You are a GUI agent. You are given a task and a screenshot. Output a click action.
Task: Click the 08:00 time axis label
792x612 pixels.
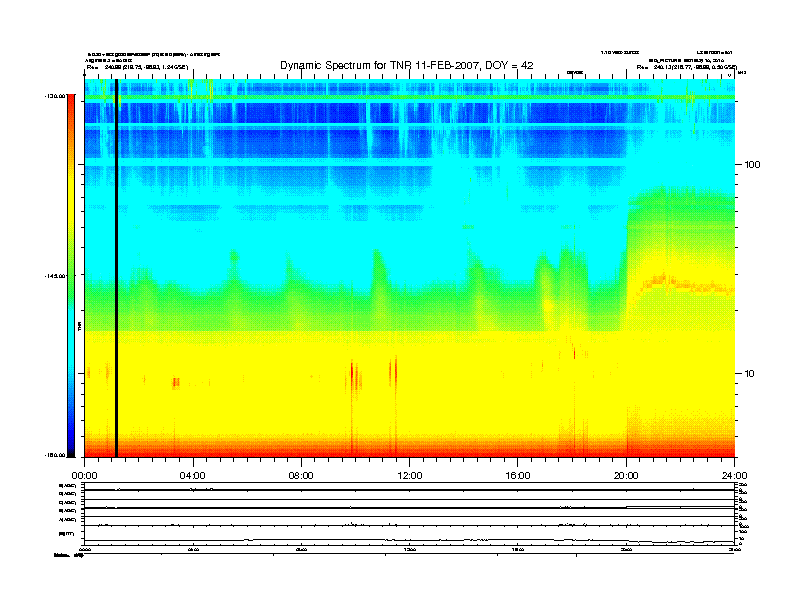[x=301, y=476]
